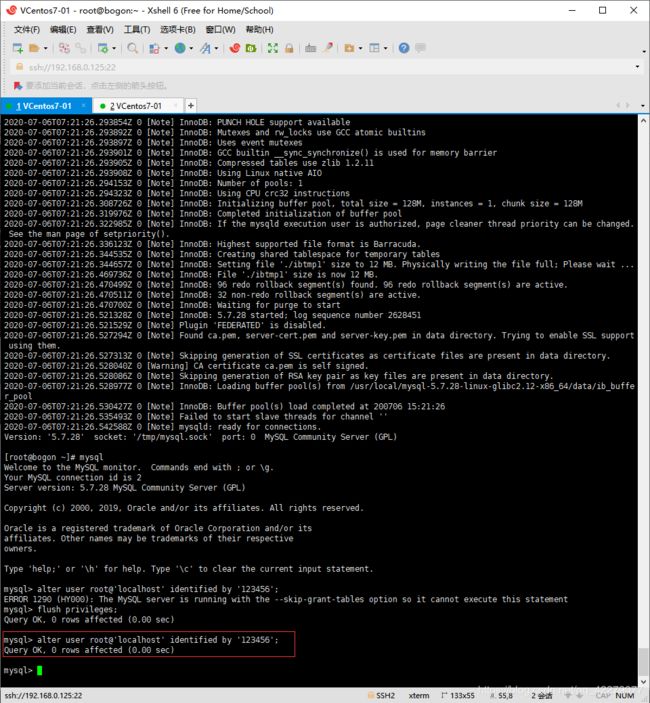This screenshot has height=703, width=650.
Task: Click the flush privileges; command line
Action: [61, 610]
